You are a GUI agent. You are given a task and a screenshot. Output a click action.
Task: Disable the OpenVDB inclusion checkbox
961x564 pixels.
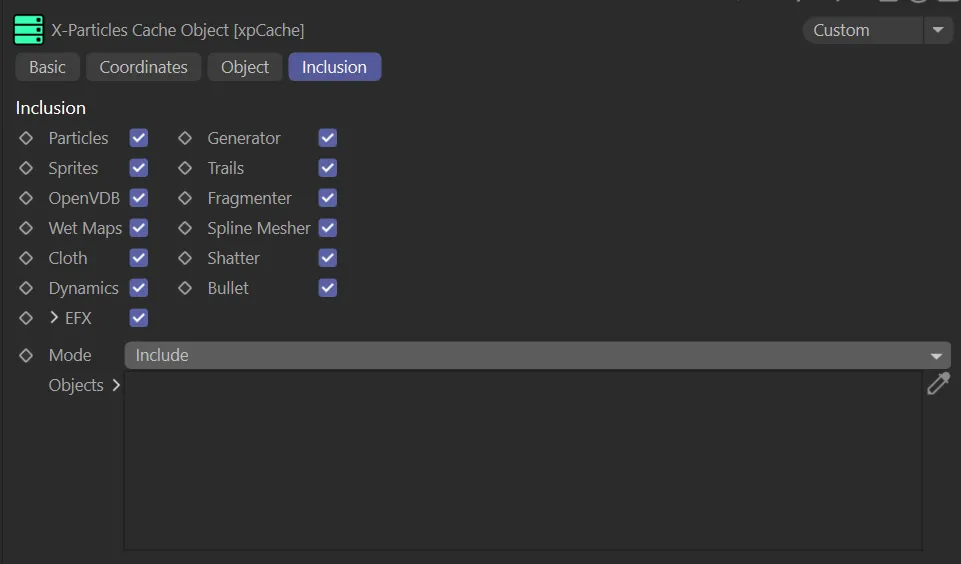pos(139,198)
